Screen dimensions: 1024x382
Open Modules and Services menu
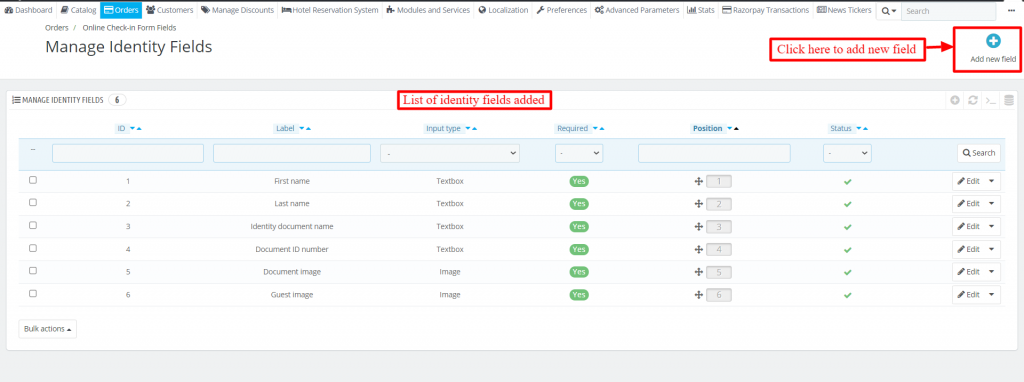click(428, 10)
